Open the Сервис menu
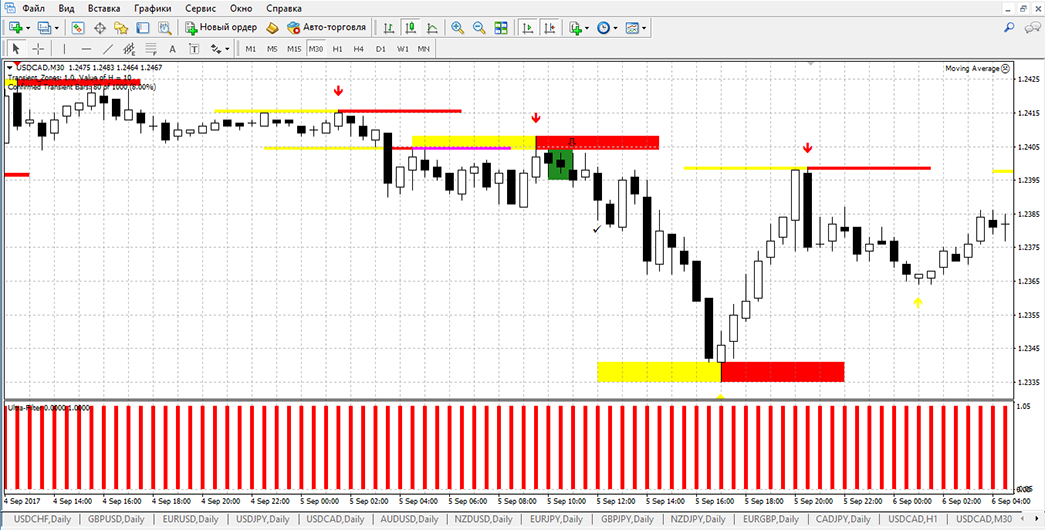 (201, 9)
